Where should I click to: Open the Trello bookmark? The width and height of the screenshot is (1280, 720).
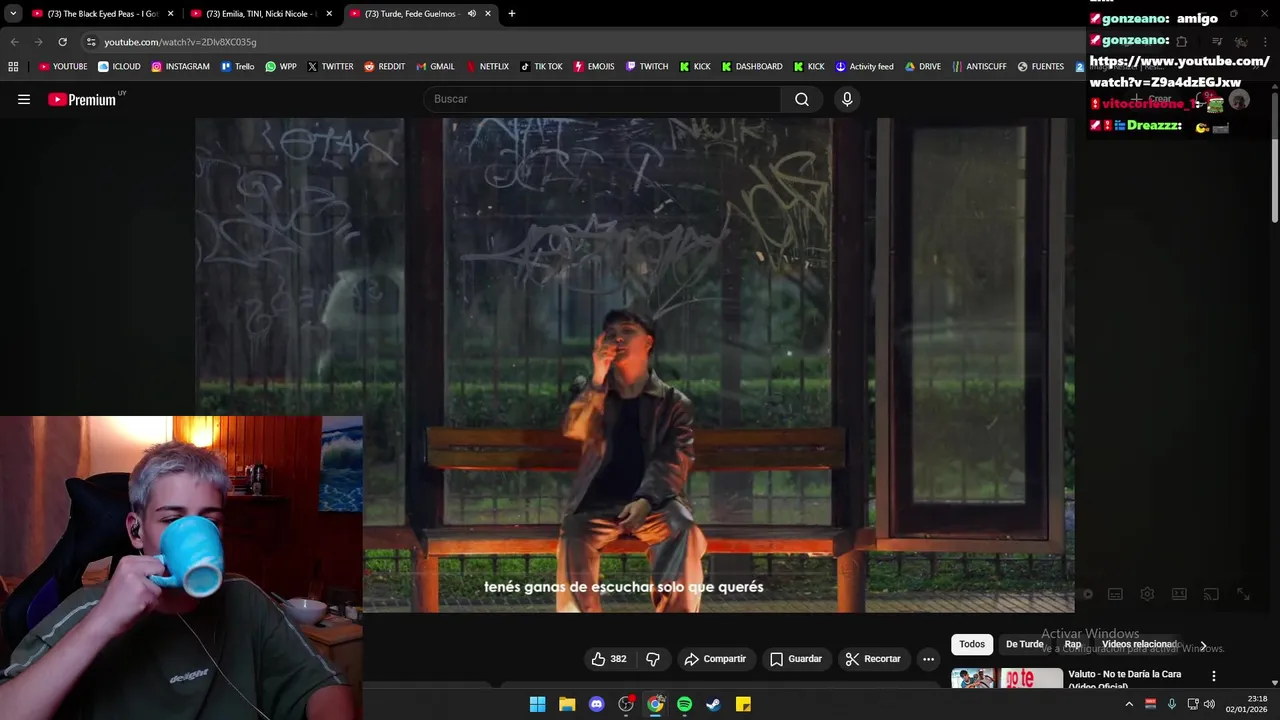tap(237, 67)
